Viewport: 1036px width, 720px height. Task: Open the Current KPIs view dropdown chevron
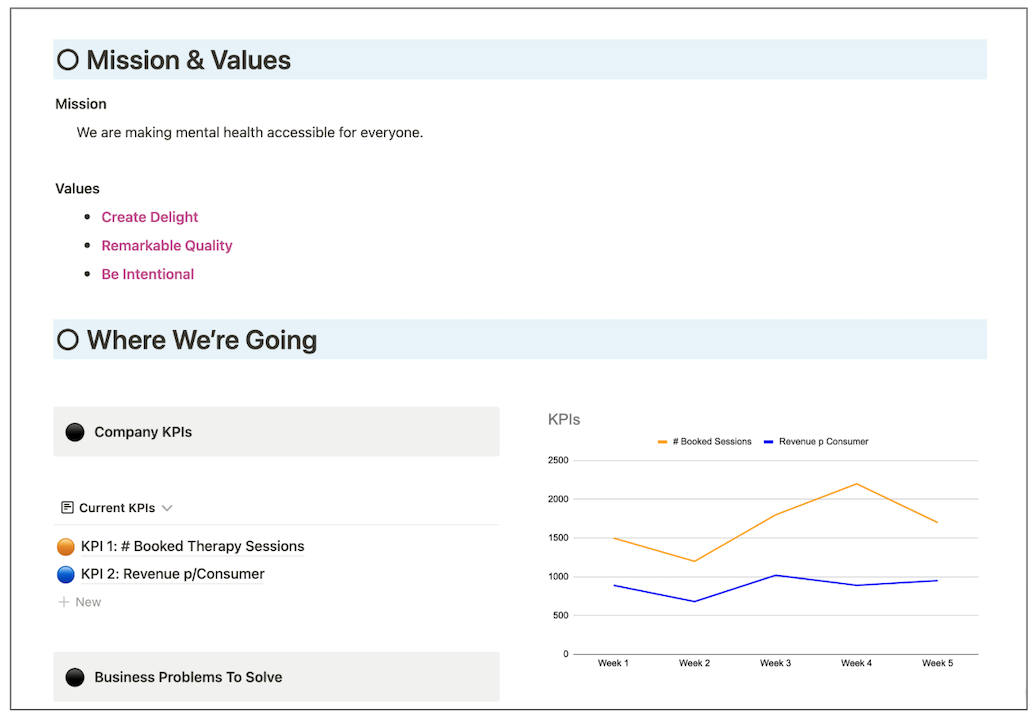(x=167, y=508)
